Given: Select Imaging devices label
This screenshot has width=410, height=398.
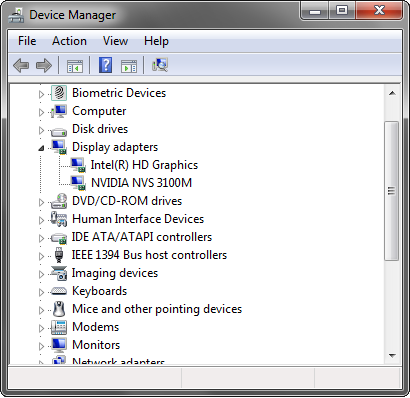Looking at the screenshot, I should click(115, 273).
